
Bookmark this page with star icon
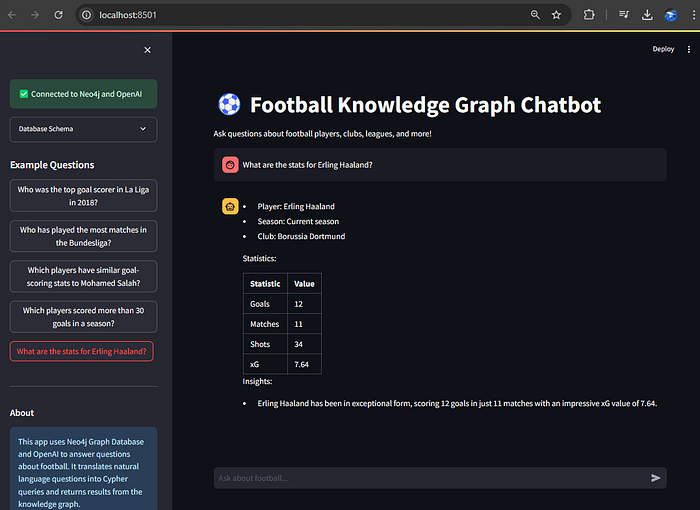tap(556, 15)
